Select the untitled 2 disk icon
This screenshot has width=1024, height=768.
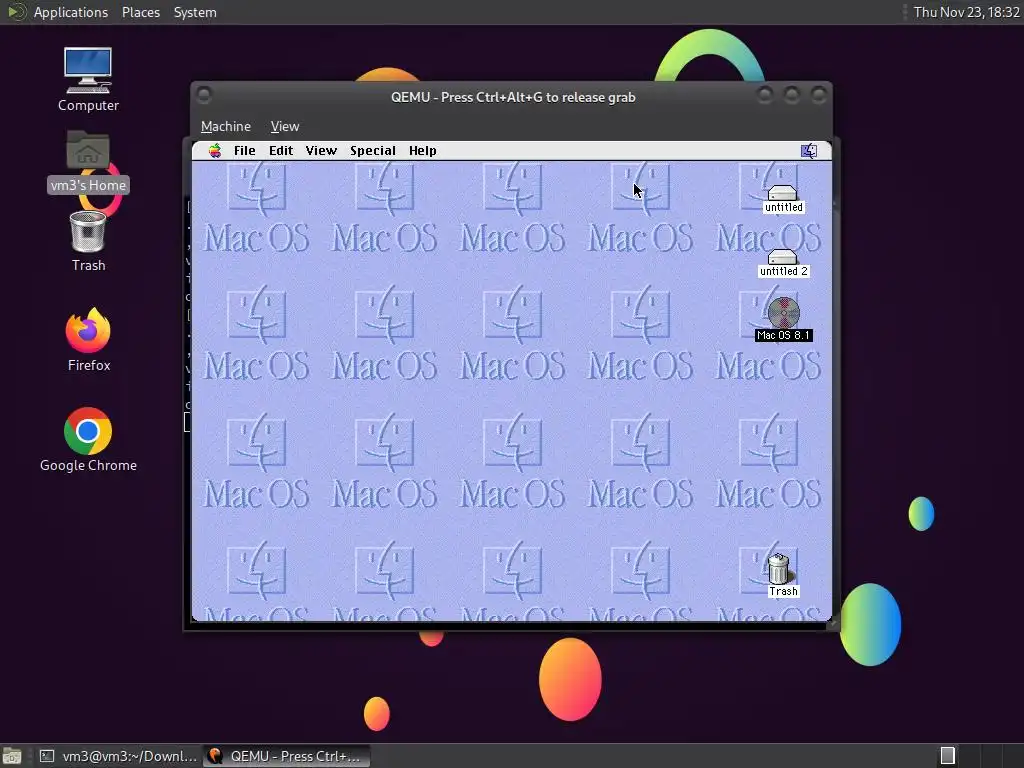[783, 263]
